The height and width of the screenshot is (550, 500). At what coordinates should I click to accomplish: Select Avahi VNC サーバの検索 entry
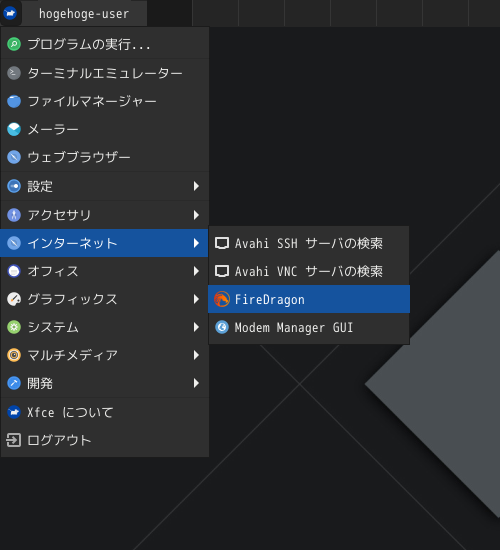click(309, 271)
